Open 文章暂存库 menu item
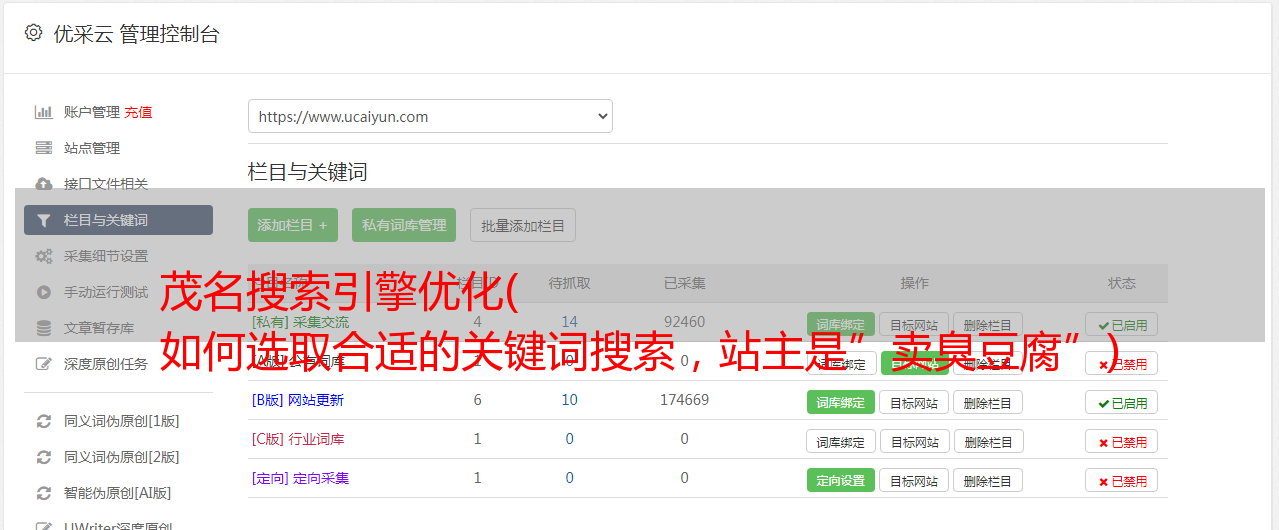The image size is (1279, 530). click(99, 328)
